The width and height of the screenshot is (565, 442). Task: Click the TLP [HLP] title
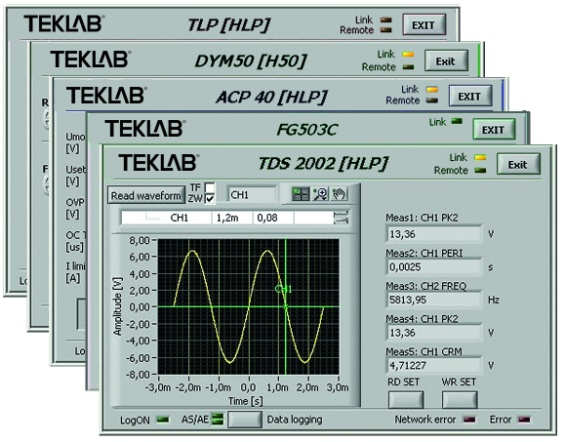[x=228, y=25]
